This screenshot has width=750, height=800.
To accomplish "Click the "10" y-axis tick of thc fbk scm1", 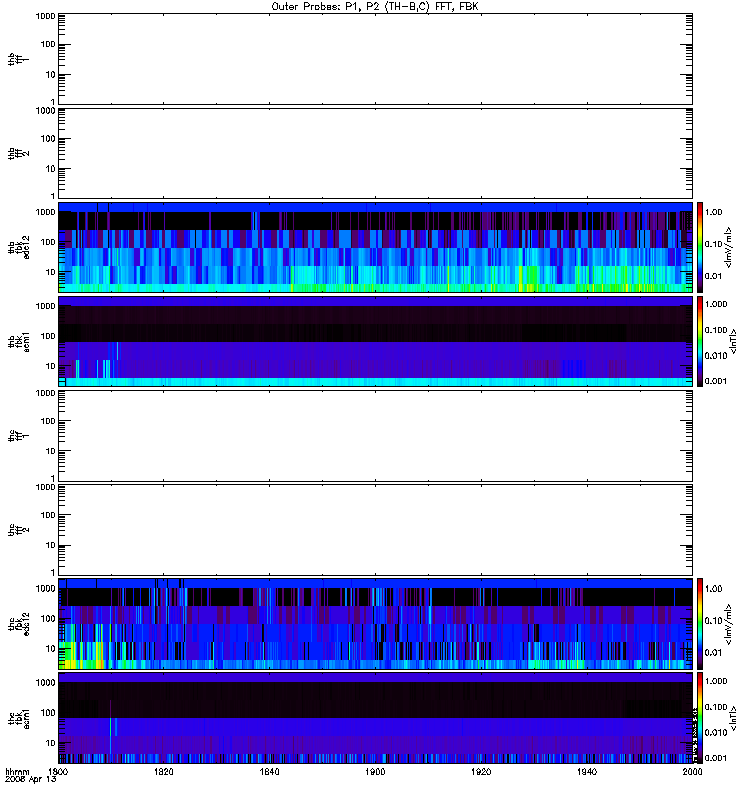I will tap(51, 743).
